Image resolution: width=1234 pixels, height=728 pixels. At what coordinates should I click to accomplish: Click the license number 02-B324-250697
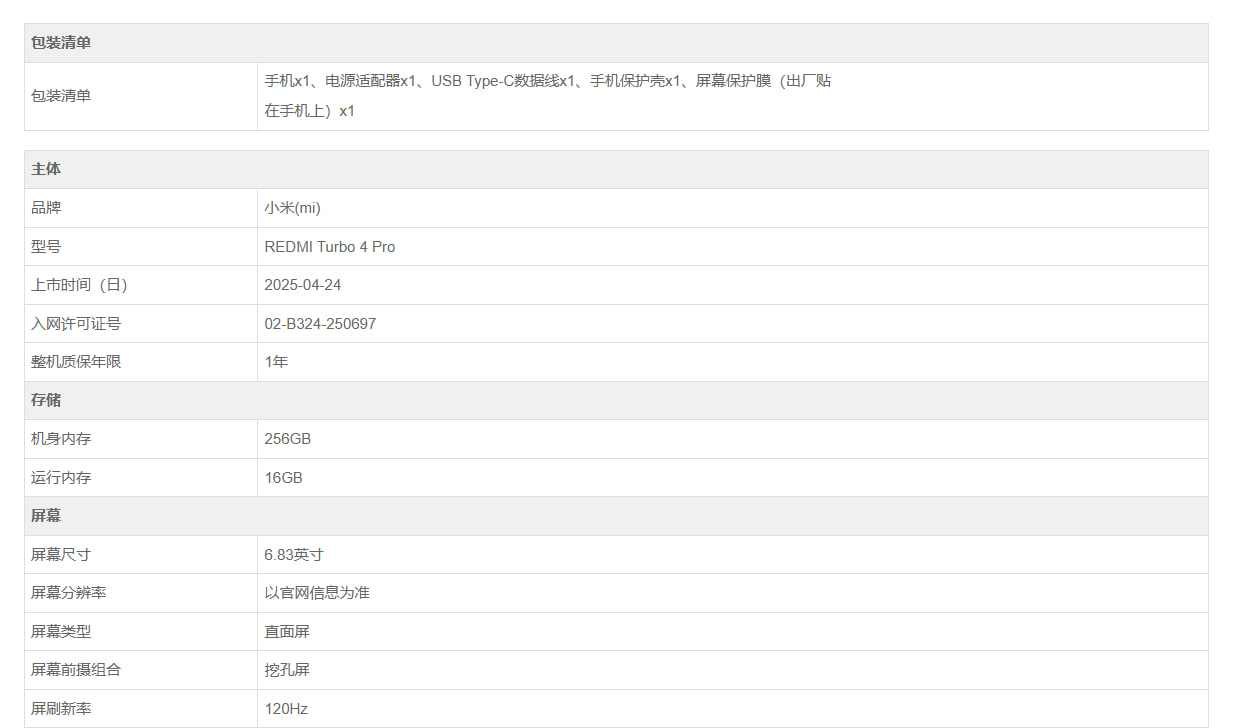point(320,324)
